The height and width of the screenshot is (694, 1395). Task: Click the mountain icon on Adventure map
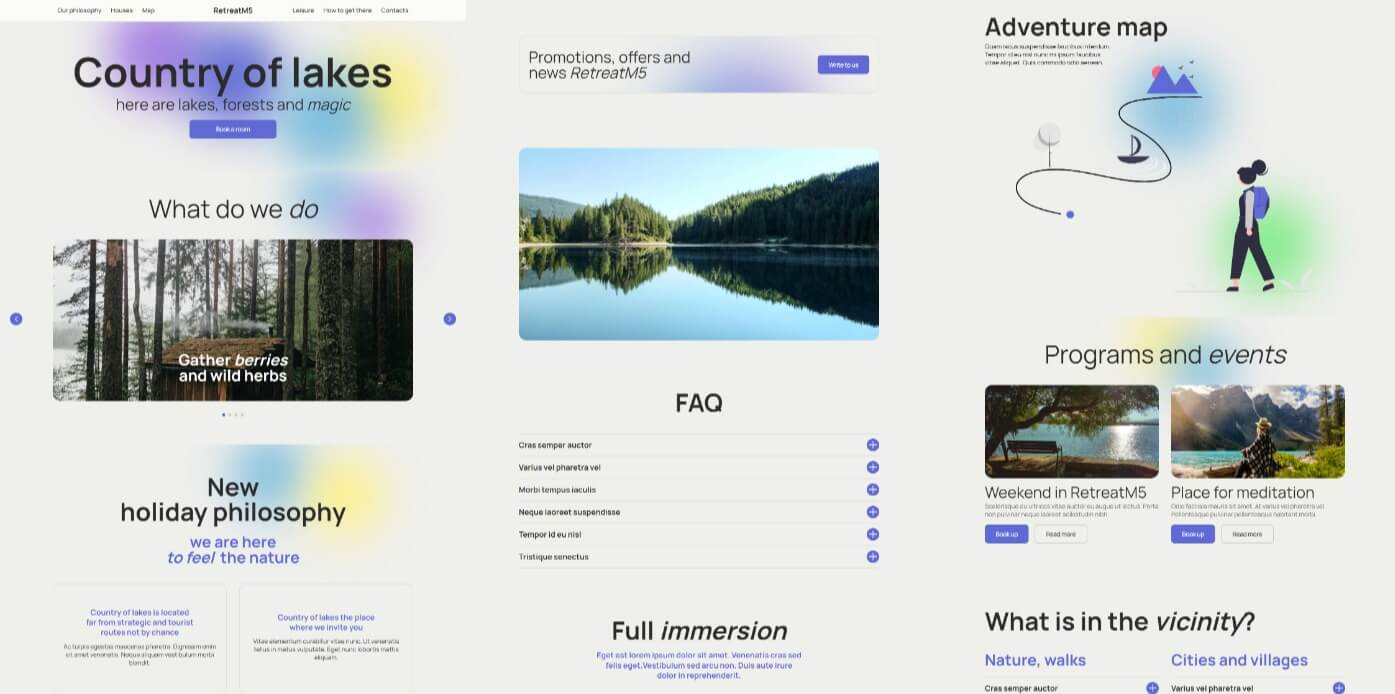click(1171, 80)
